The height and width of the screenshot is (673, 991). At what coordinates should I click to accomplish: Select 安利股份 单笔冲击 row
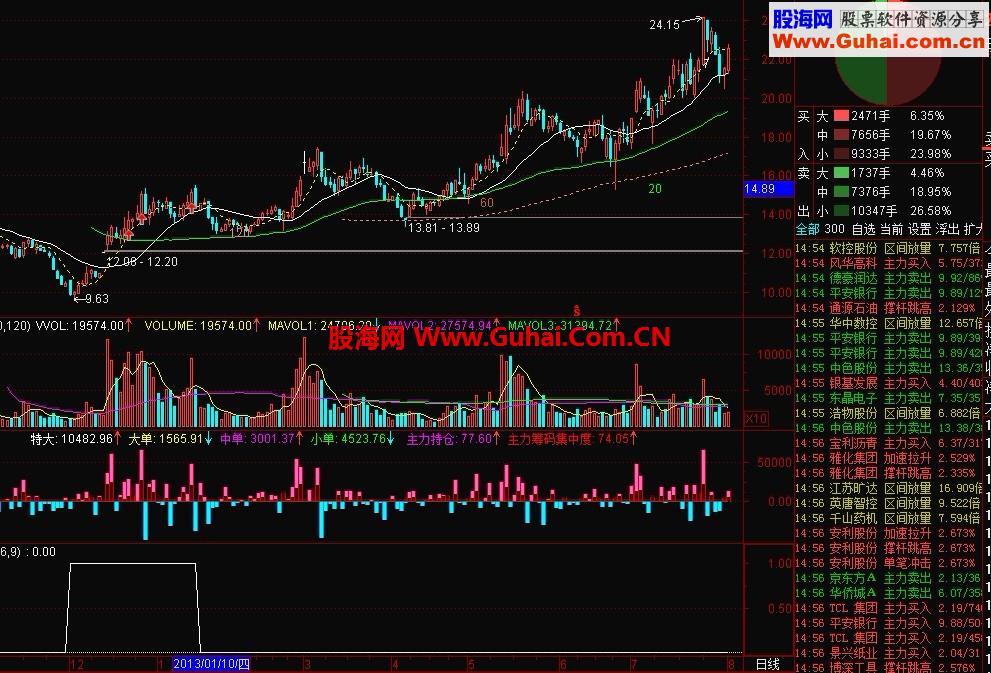[887, 564]
